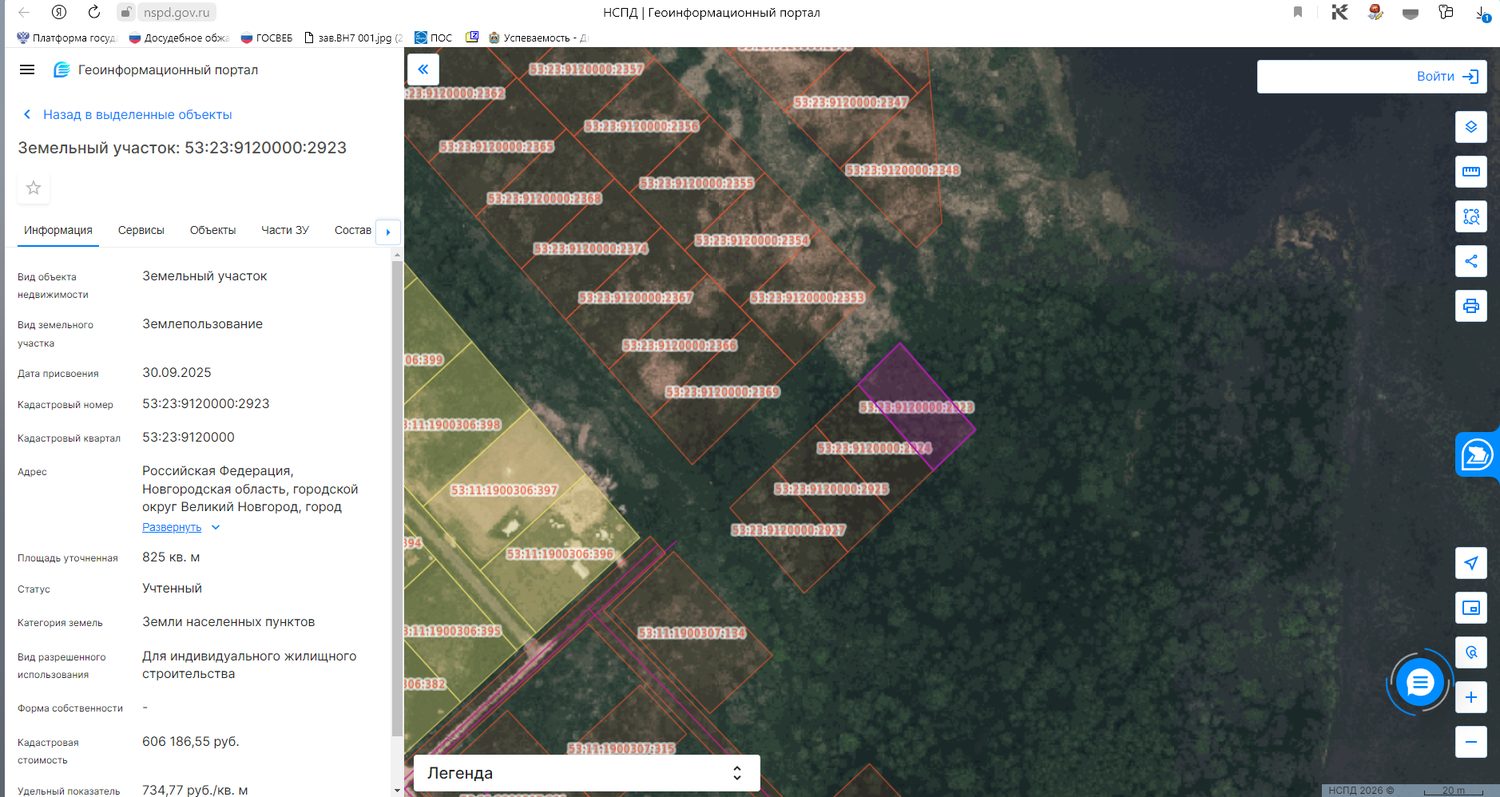
Task: Expand the Легенда dropdown
Action: click(587, 773)
